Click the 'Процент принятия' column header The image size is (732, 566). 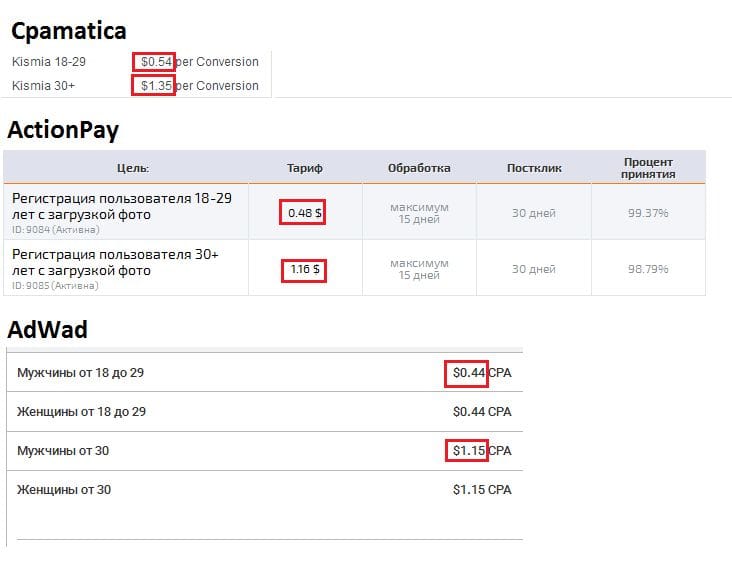pos(648,168)
